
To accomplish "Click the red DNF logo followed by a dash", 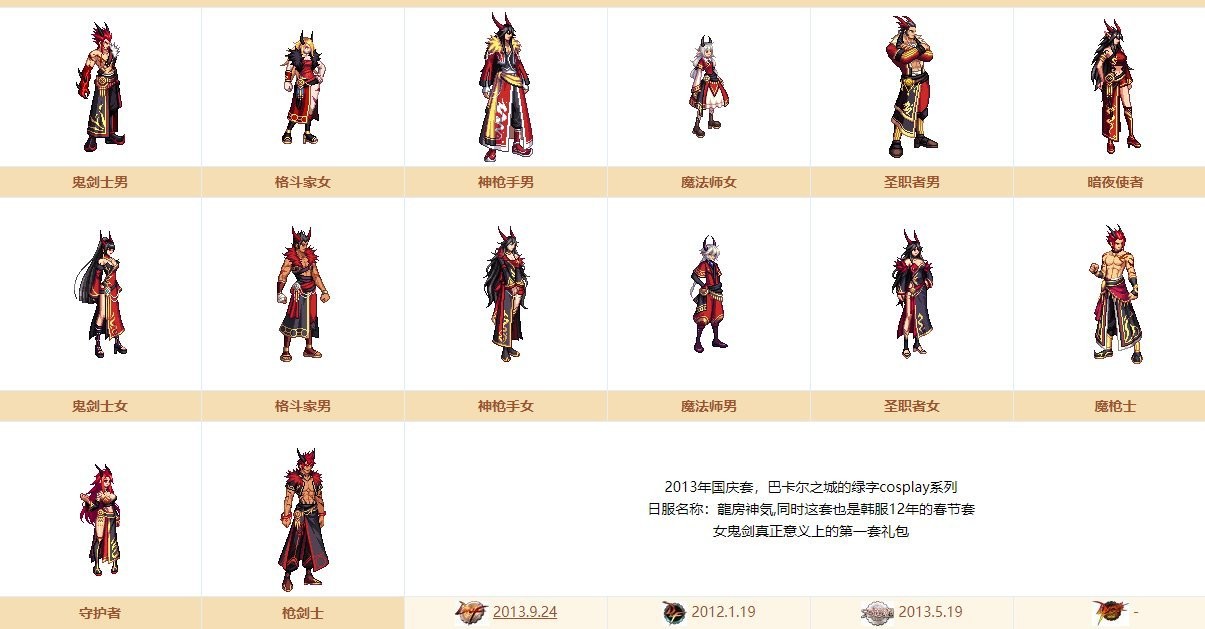I will 1112,612.
